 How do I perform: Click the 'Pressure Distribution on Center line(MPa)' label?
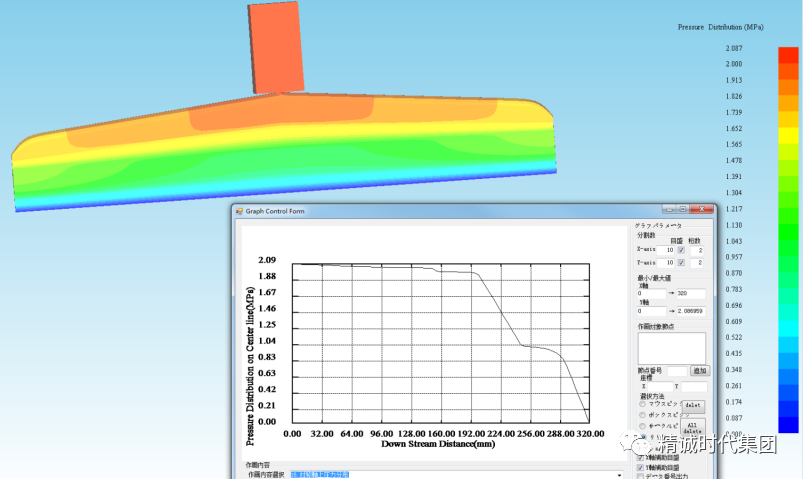click(x=250, y=366)
